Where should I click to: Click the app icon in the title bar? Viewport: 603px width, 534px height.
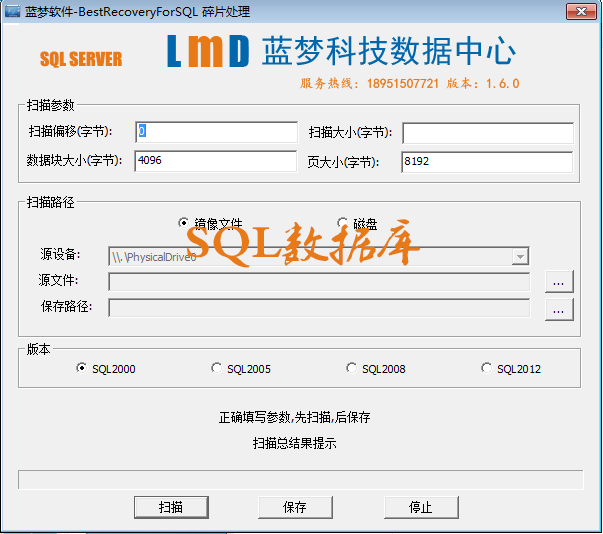[x=12, y=12]
